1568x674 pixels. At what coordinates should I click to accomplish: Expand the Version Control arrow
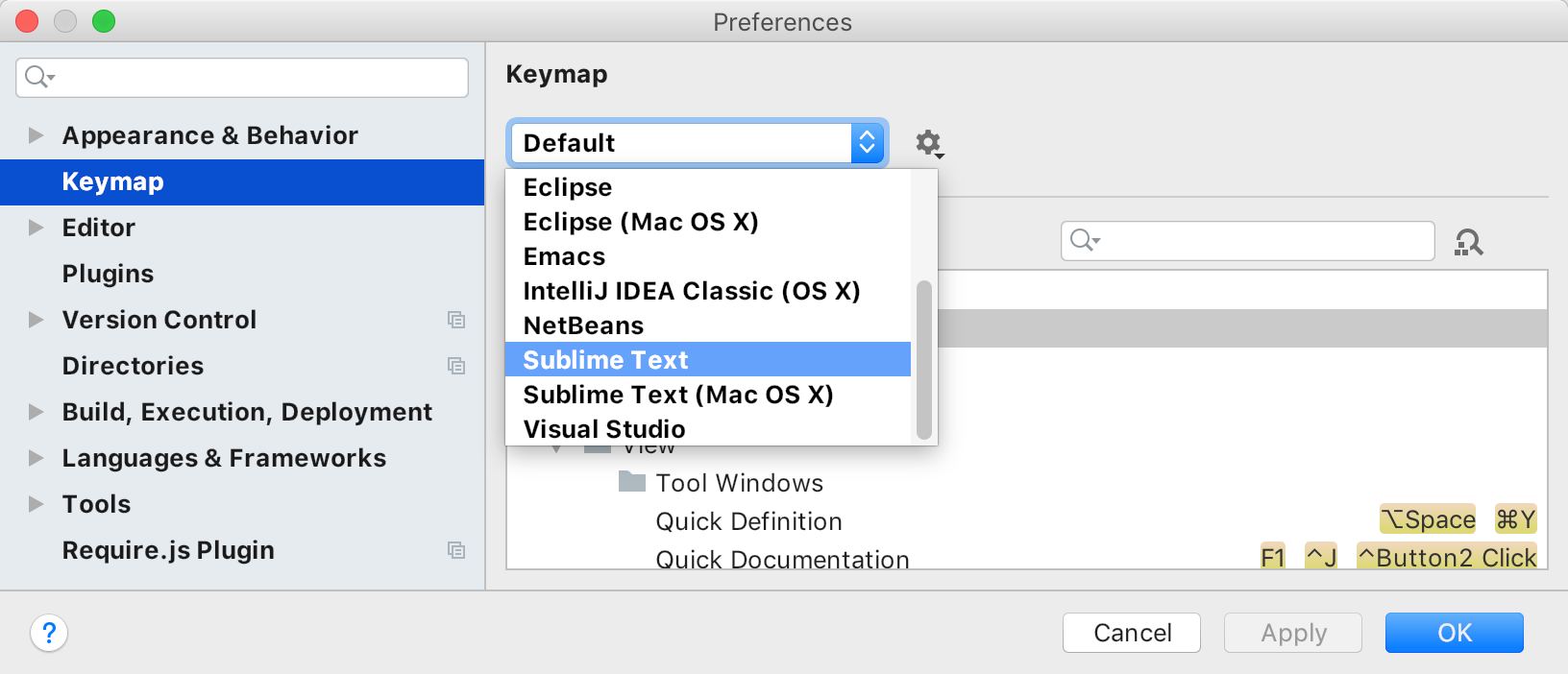tap(37, 320)
